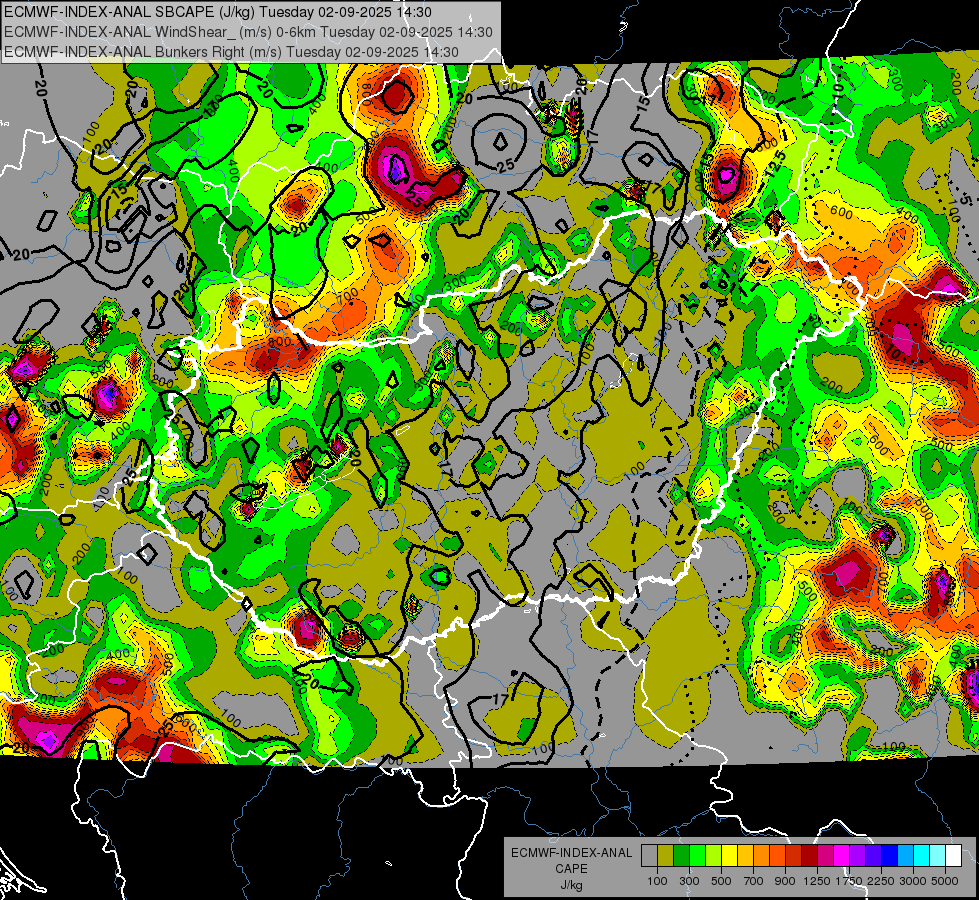Click the gray legend color swatch
The width and height of the screenshot is (979, 900).
tap(649, 856)
